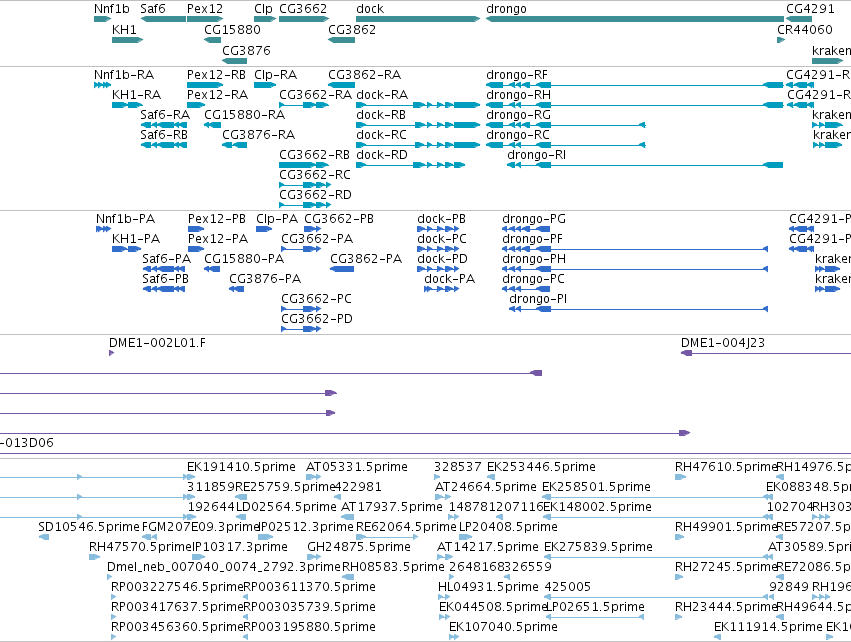Click EST EK191410.5prime
This screenshot has height=642, width=851.
point(242,467)
